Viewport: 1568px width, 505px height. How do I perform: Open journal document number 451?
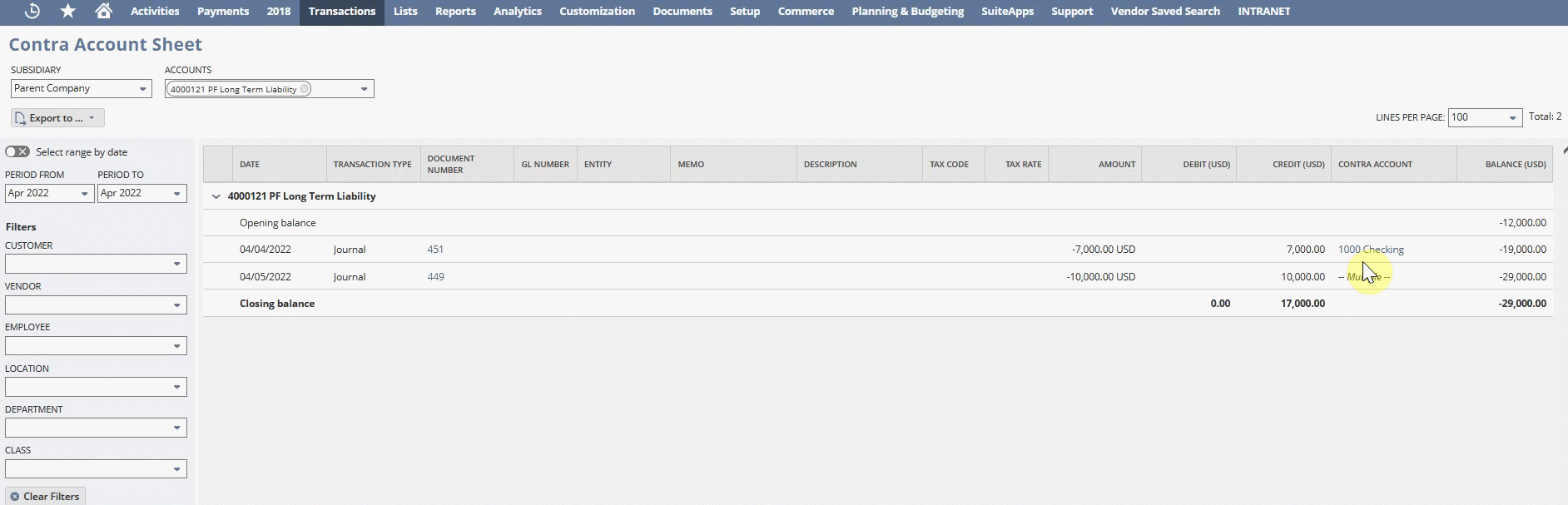pos(435,250)
